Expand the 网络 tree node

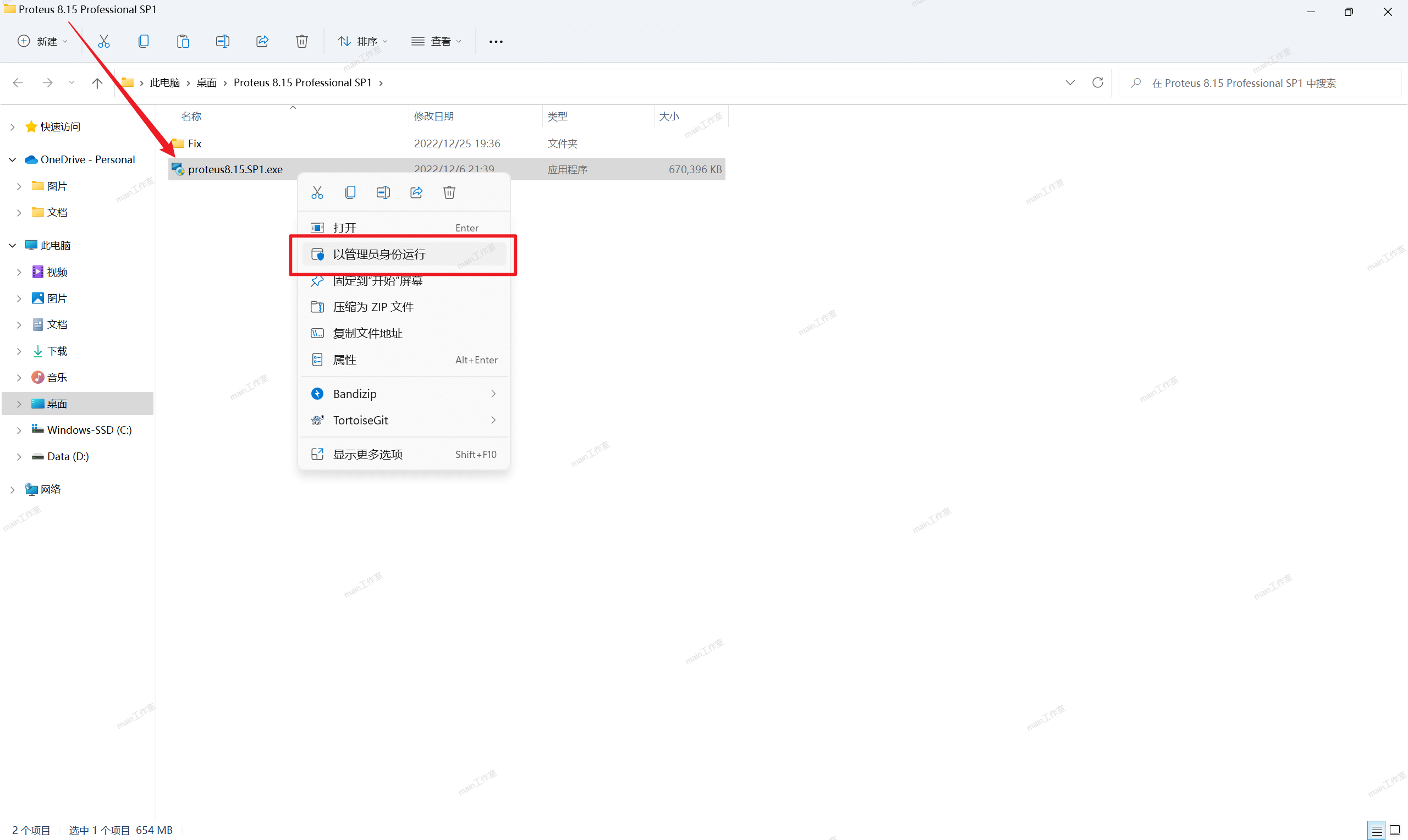(13, 489)
